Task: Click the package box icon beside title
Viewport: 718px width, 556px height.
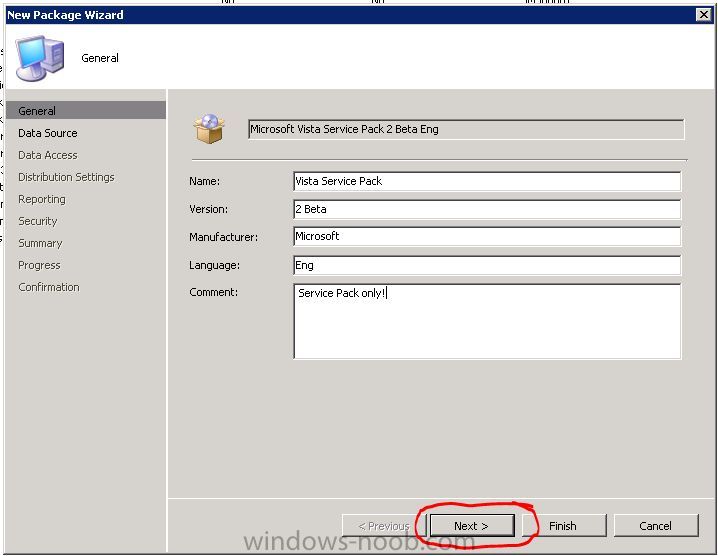Action: (209, 129)
